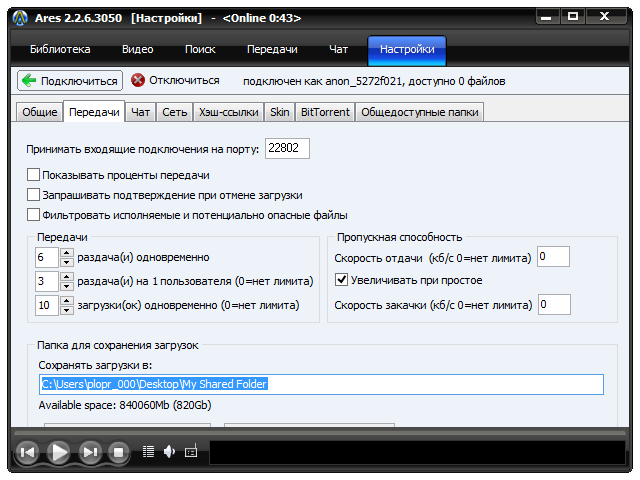
Task: Start playback with the play button
Action: pos(59,452)
